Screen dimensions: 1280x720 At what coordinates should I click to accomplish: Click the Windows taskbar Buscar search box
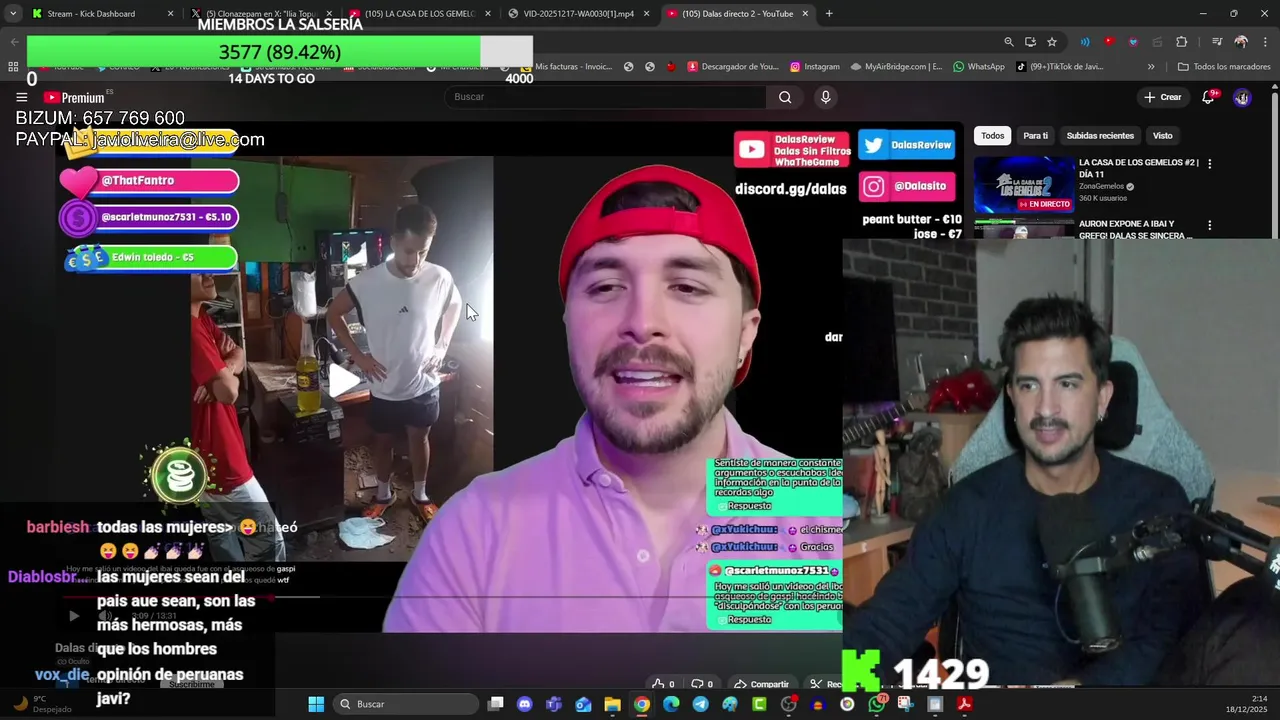click(404, 704)
